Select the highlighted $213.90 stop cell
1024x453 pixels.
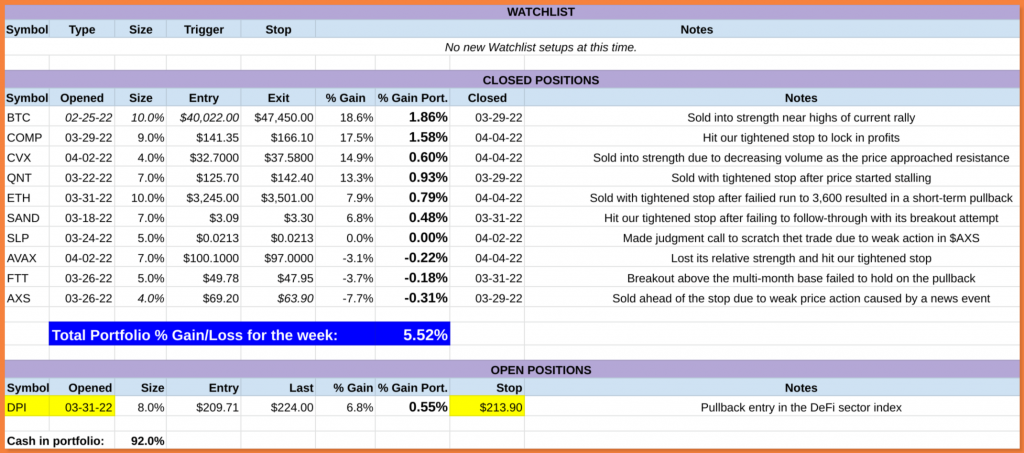click(x=487, y=407)
